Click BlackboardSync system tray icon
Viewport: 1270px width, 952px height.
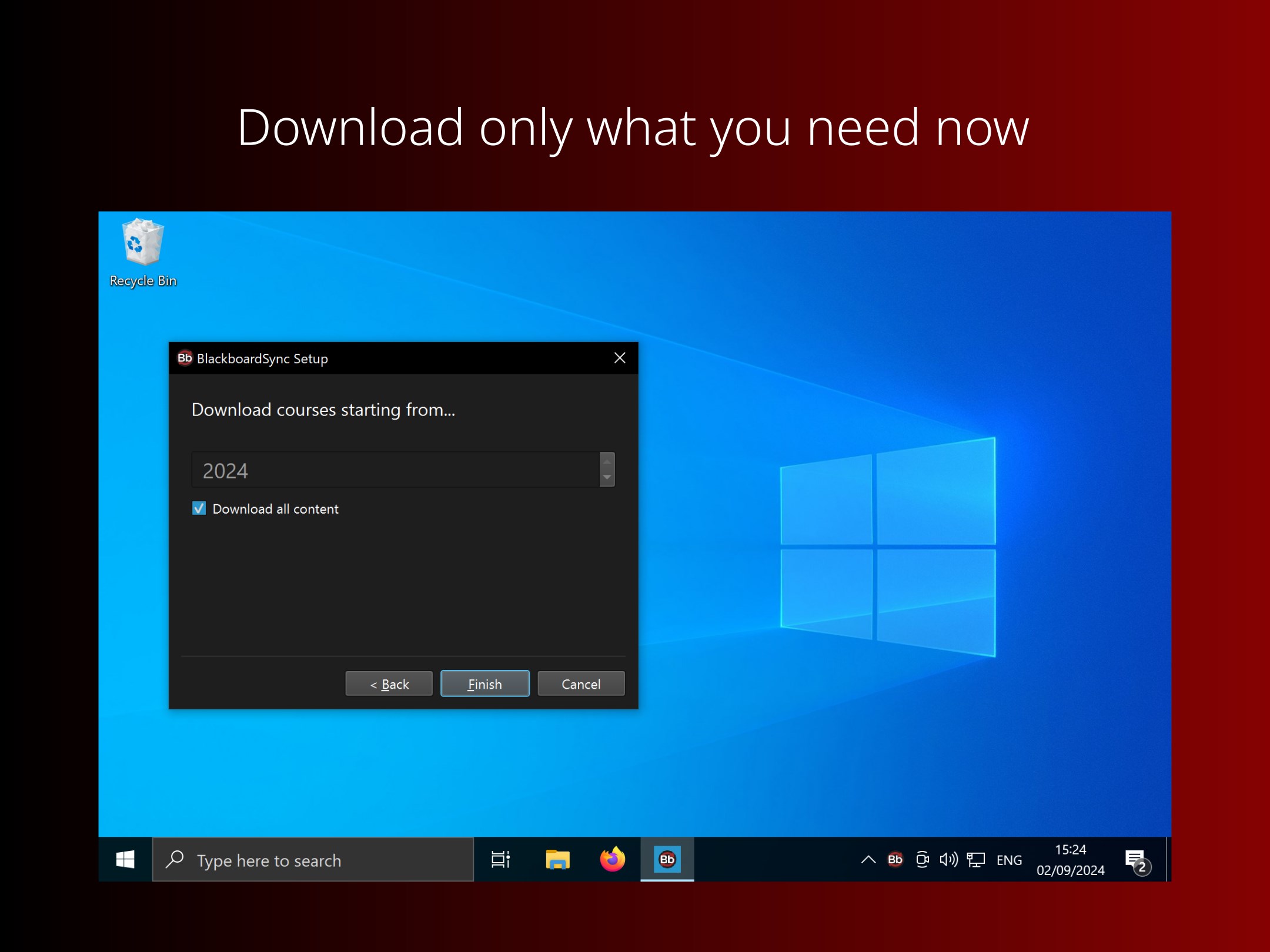895,860
